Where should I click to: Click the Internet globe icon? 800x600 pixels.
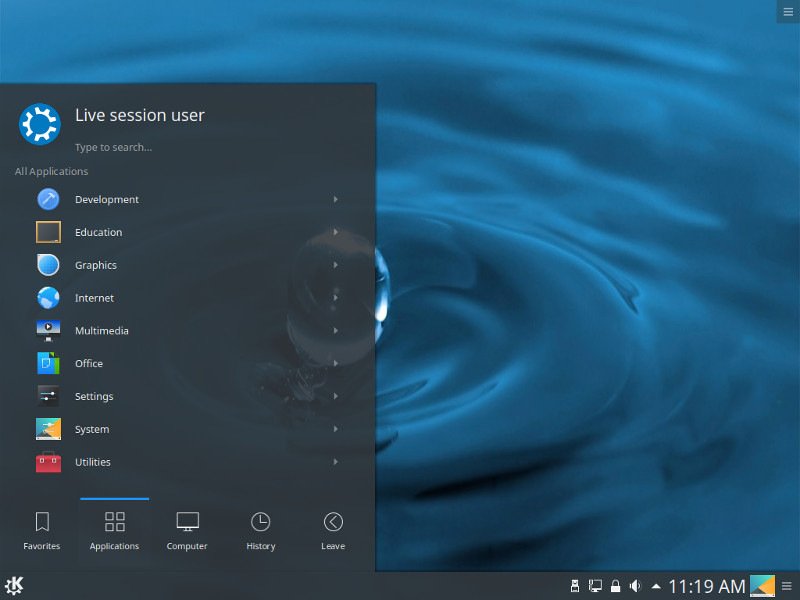pos(48,298)
